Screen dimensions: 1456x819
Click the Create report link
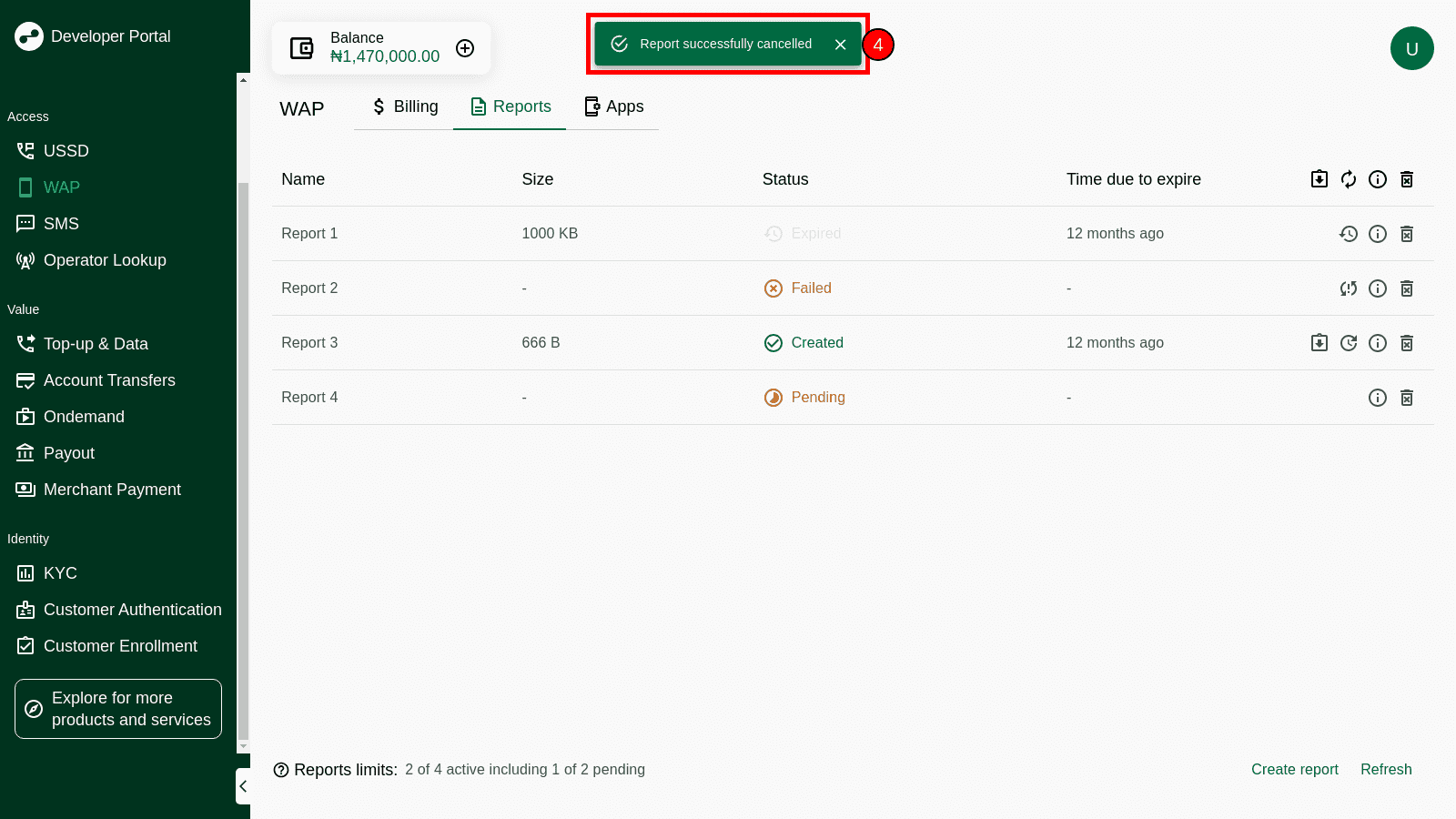click(x=1294, y=769)
